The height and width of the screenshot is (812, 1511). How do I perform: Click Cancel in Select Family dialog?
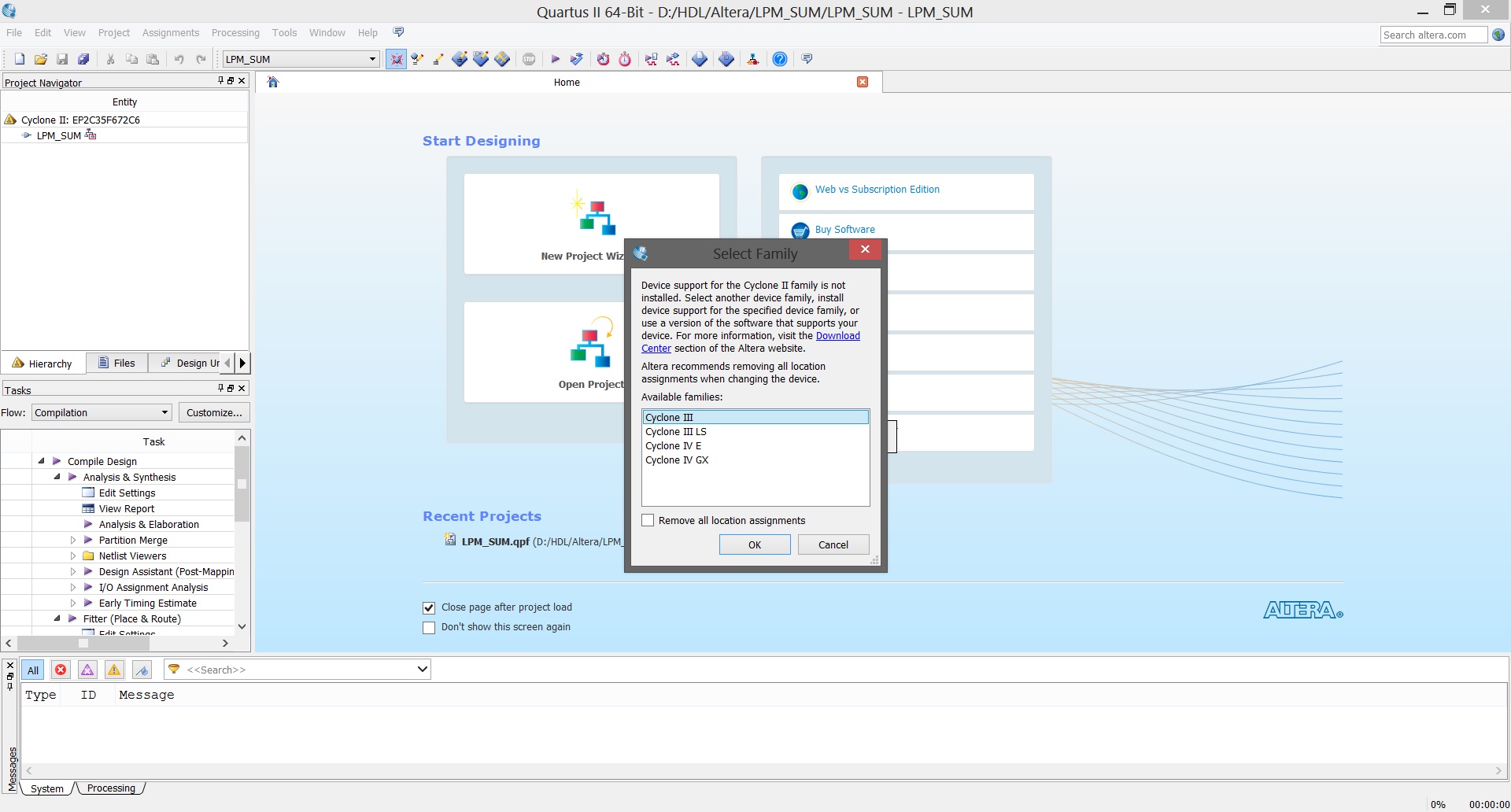[833, 544]
